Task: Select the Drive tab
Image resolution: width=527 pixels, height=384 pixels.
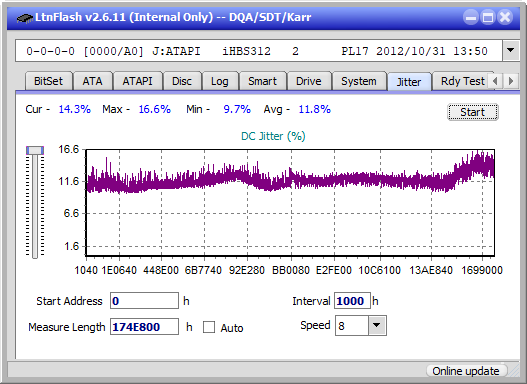Action: click(309, 81)
